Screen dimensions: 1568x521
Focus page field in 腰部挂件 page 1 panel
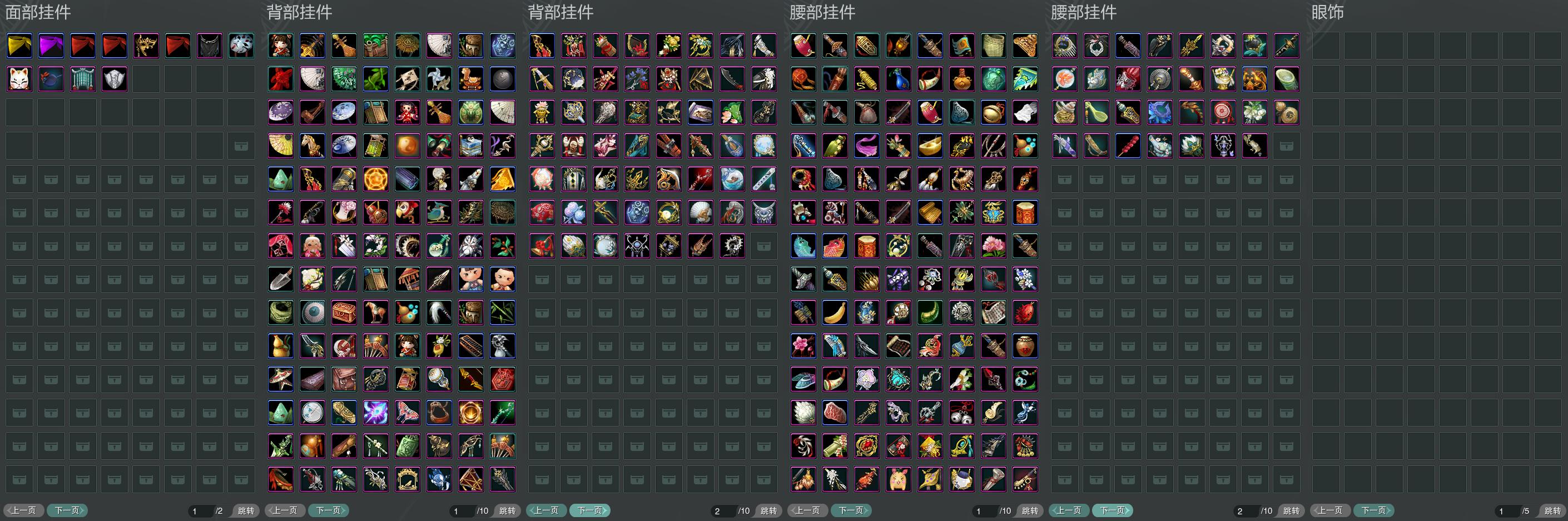(x=984, y=511)
